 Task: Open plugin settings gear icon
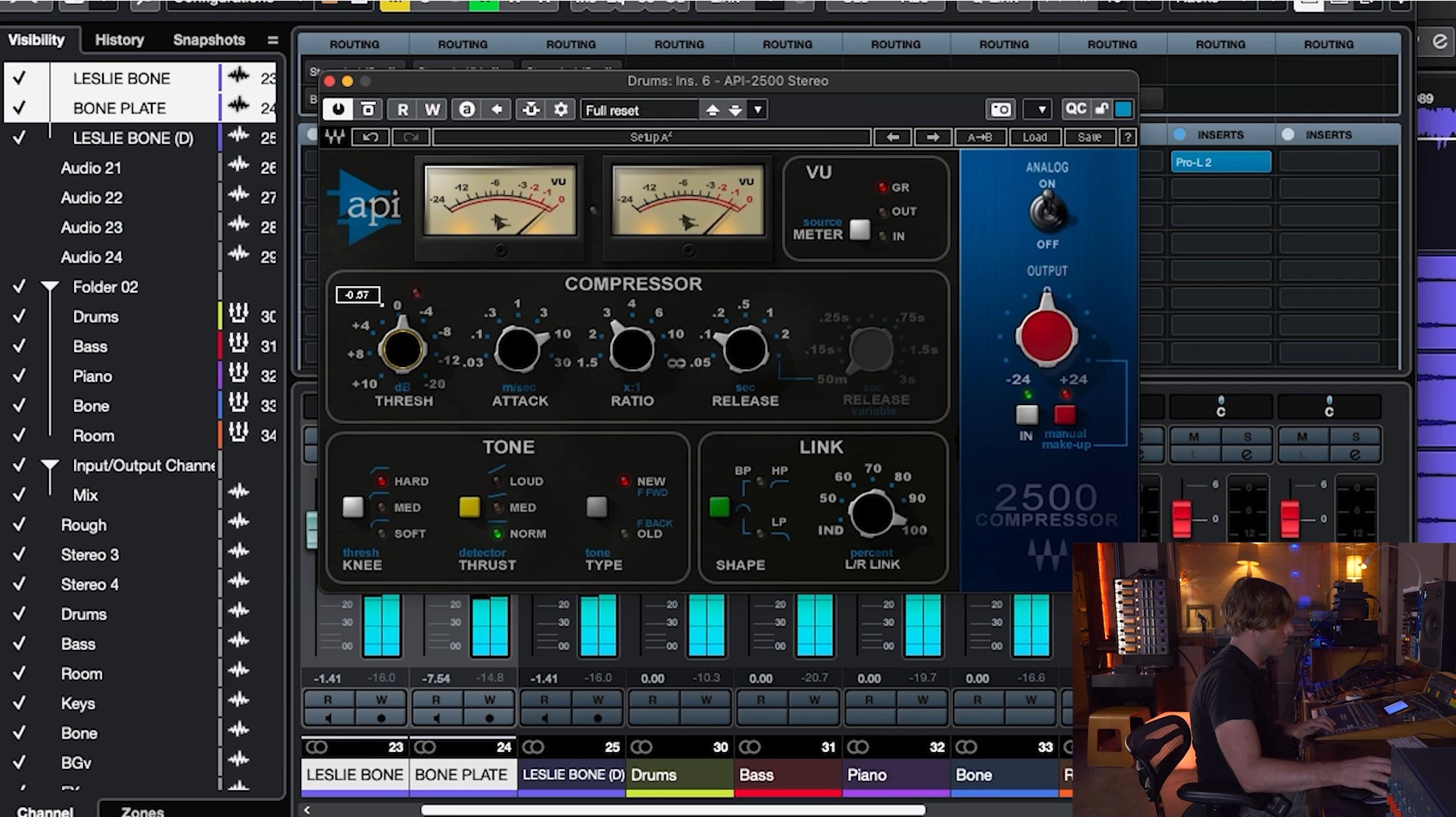pos(561,110)
